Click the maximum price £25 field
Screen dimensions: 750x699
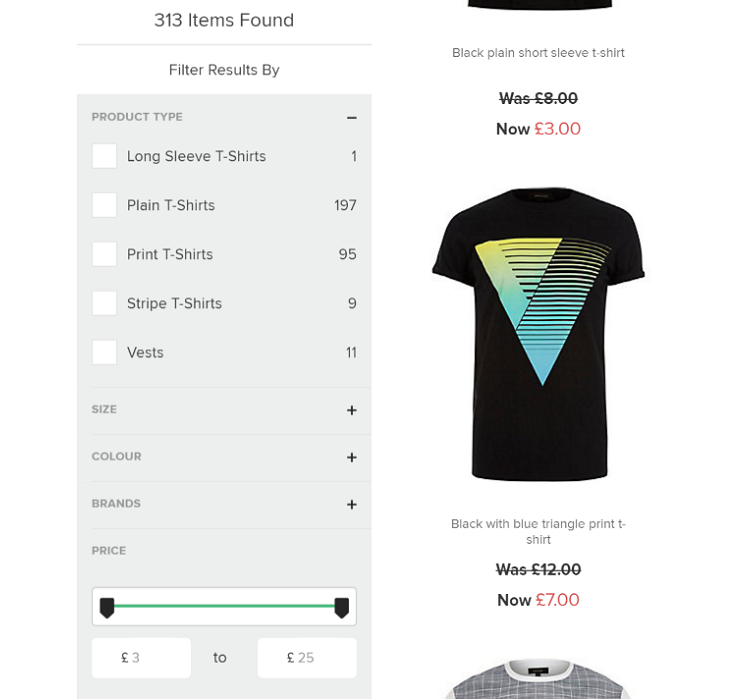click(307, 658)
